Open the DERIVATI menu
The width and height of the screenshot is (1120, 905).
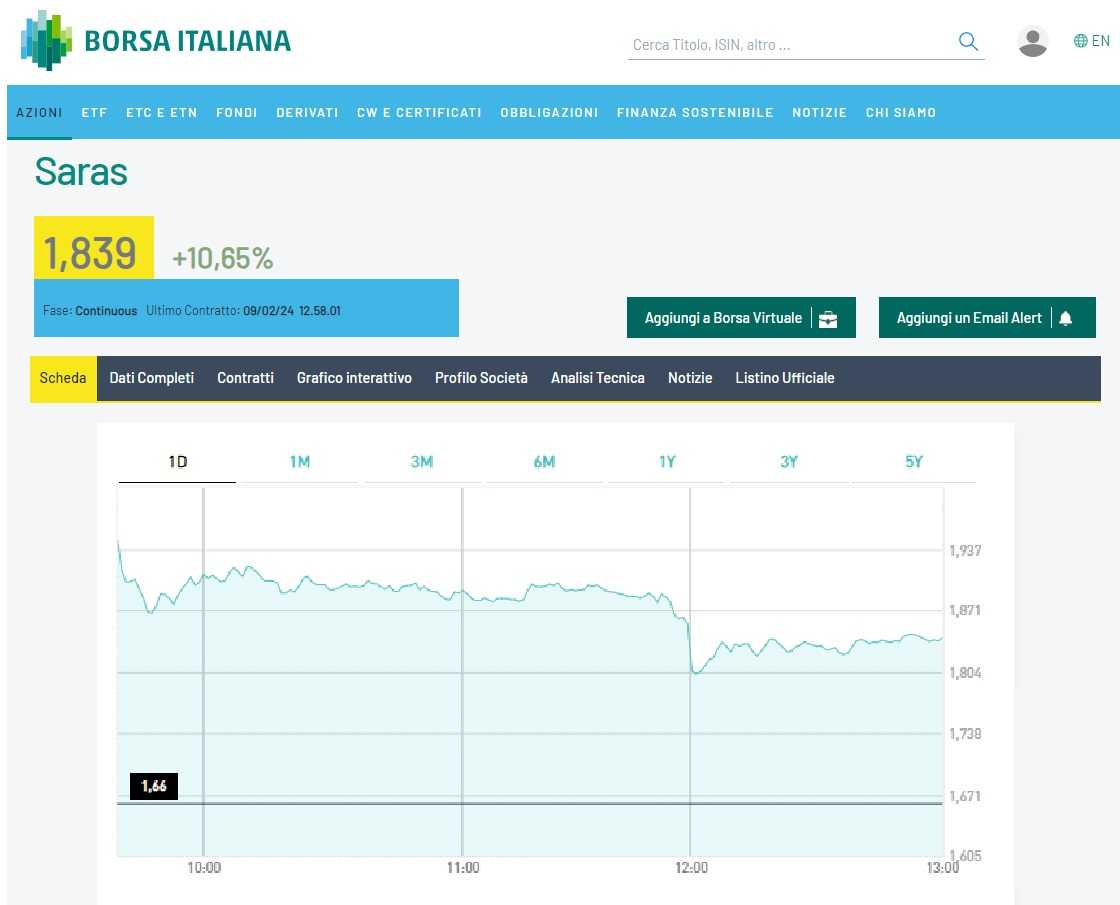click(307, 112)
